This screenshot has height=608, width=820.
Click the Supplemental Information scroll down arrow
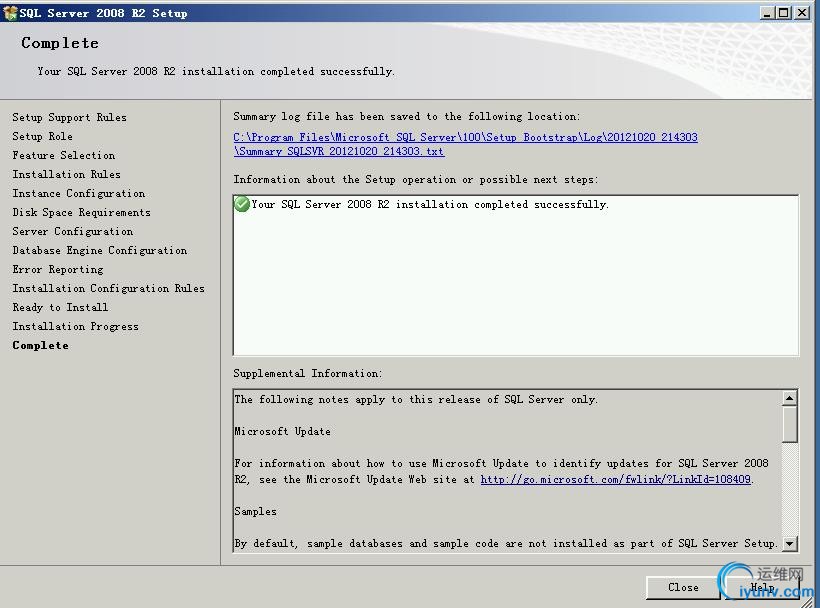click(790, 543)
